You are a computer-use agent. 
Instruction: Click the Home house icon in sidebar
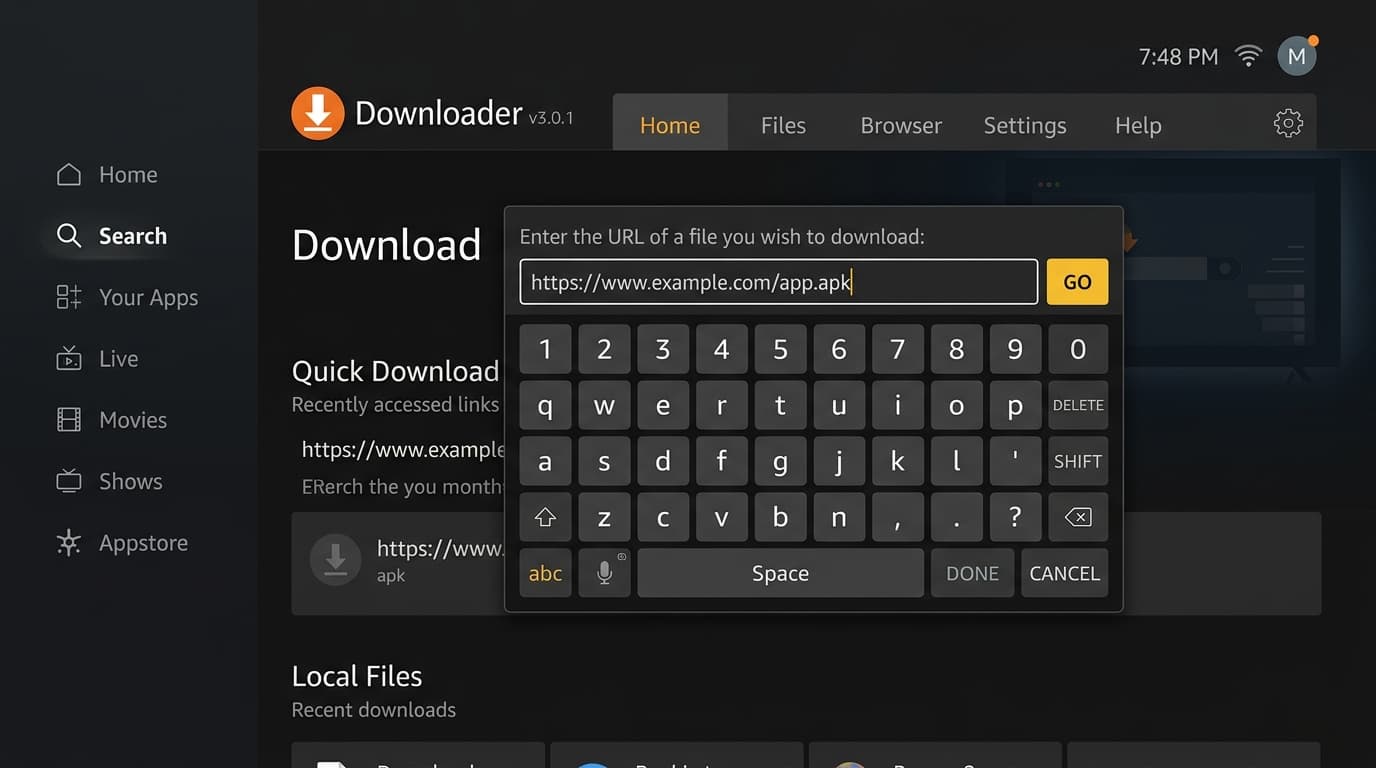(69, 175)
